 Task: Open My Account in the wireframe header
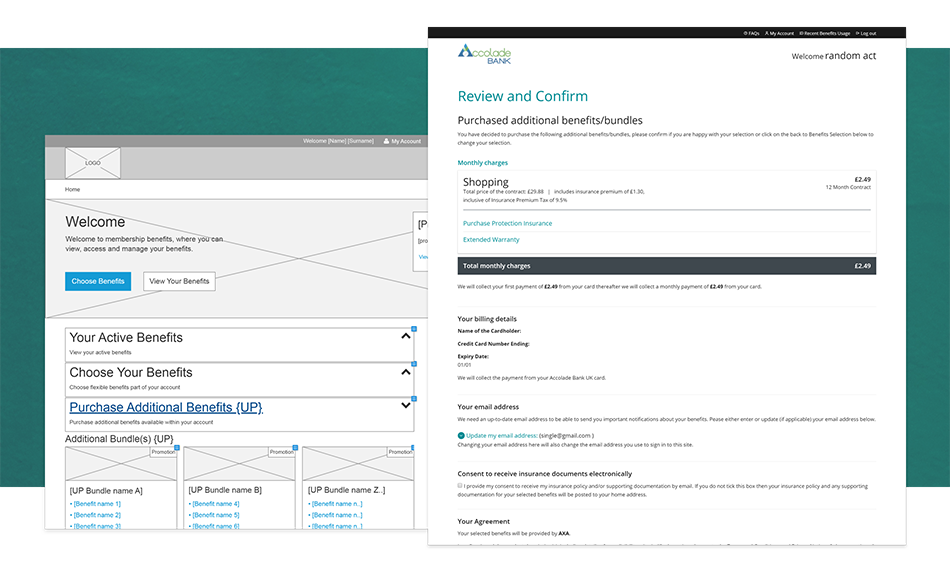(x=402, y=141)
